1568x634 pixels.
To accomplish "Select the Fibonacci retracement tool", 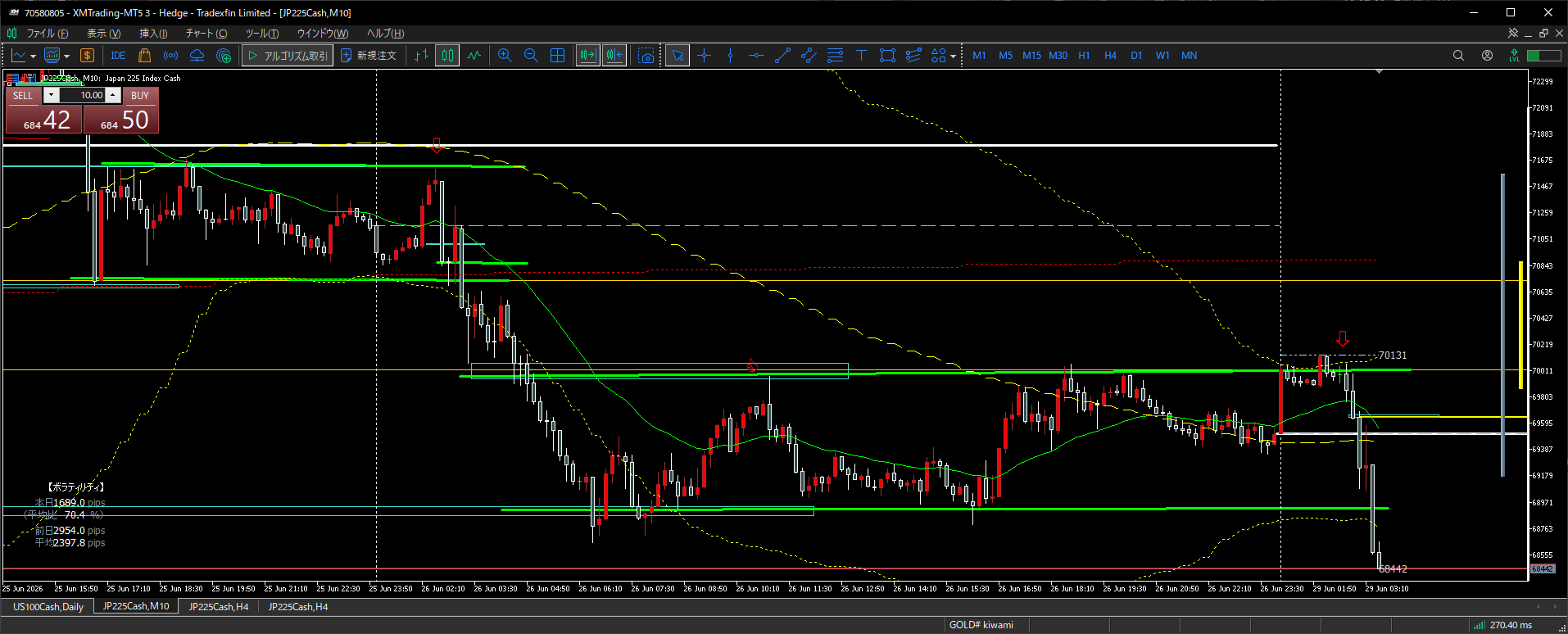I will pos(835,56).
